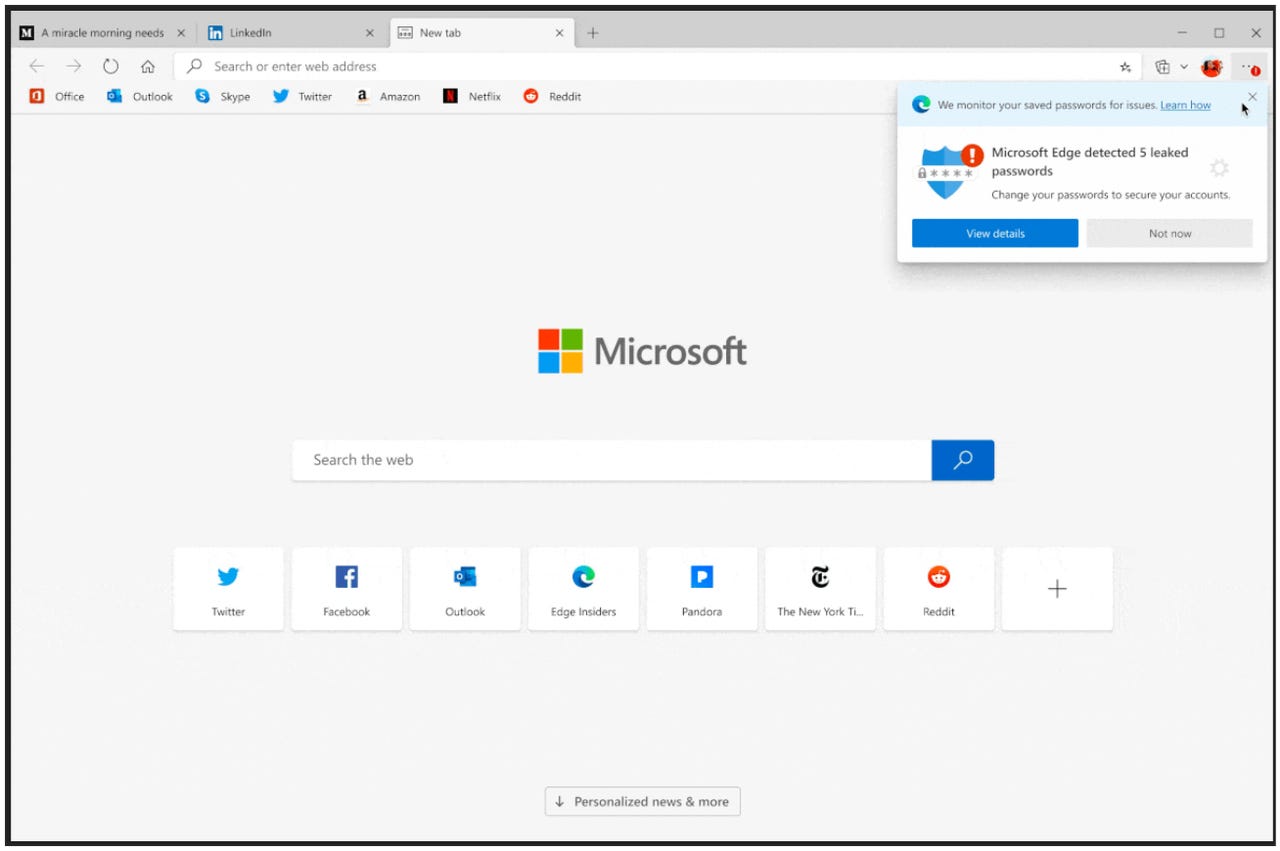Open the browser profile avatar

(x=1211, y=66)
